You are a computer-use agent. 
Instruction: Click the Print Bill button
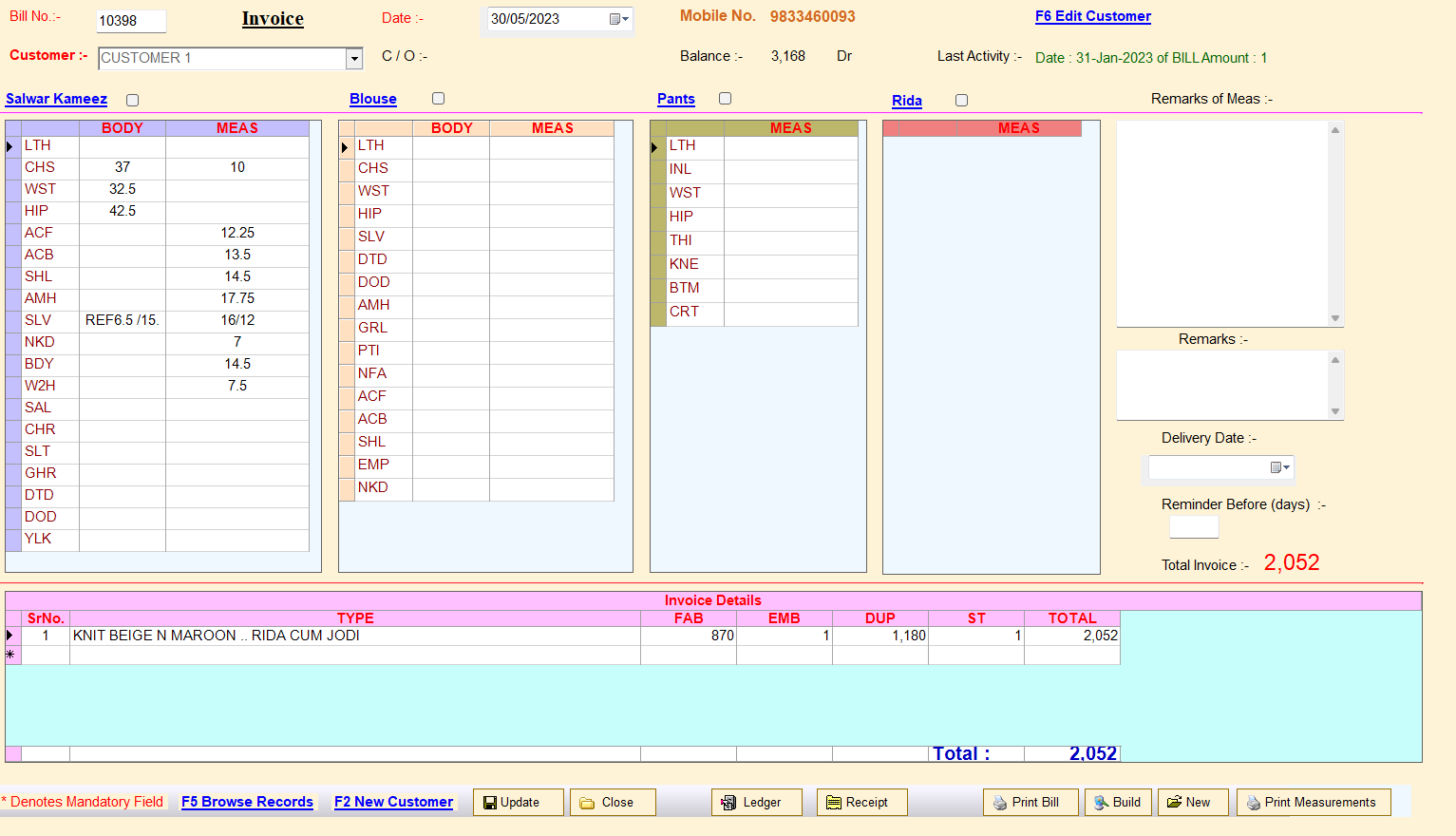(x=1031, y=803)
